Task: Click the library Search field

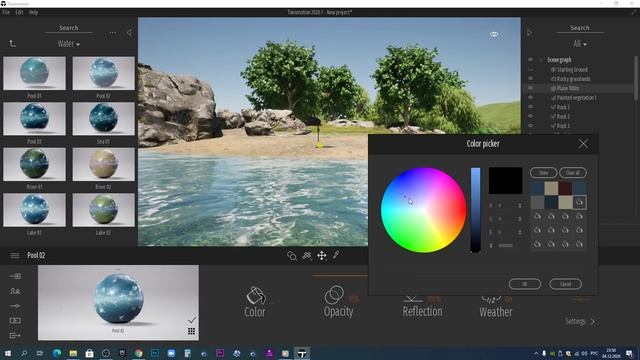Action: [69, 28]
